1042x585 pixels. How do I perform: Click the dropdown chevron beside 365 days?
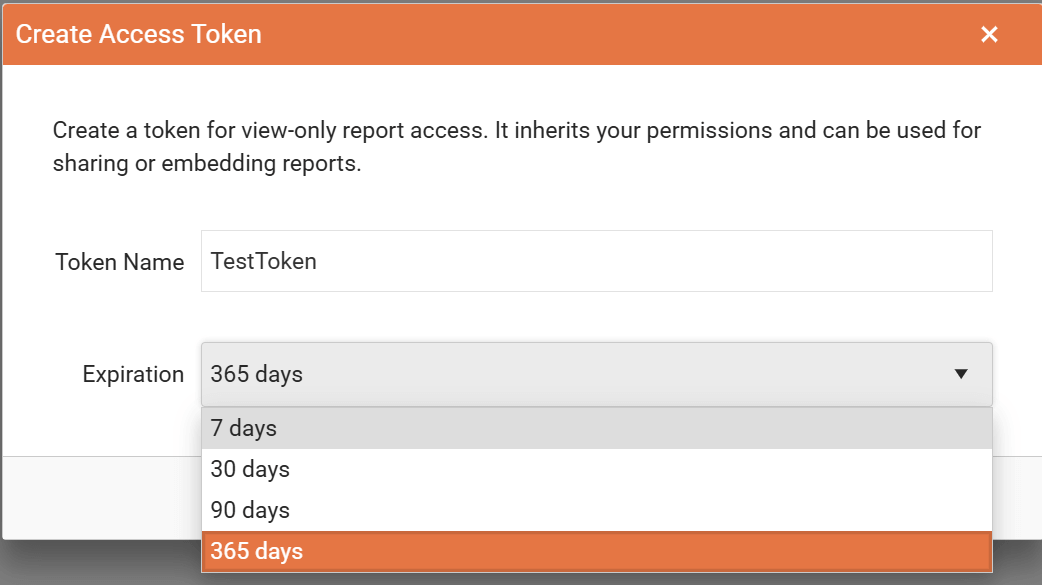coord(961,374)
